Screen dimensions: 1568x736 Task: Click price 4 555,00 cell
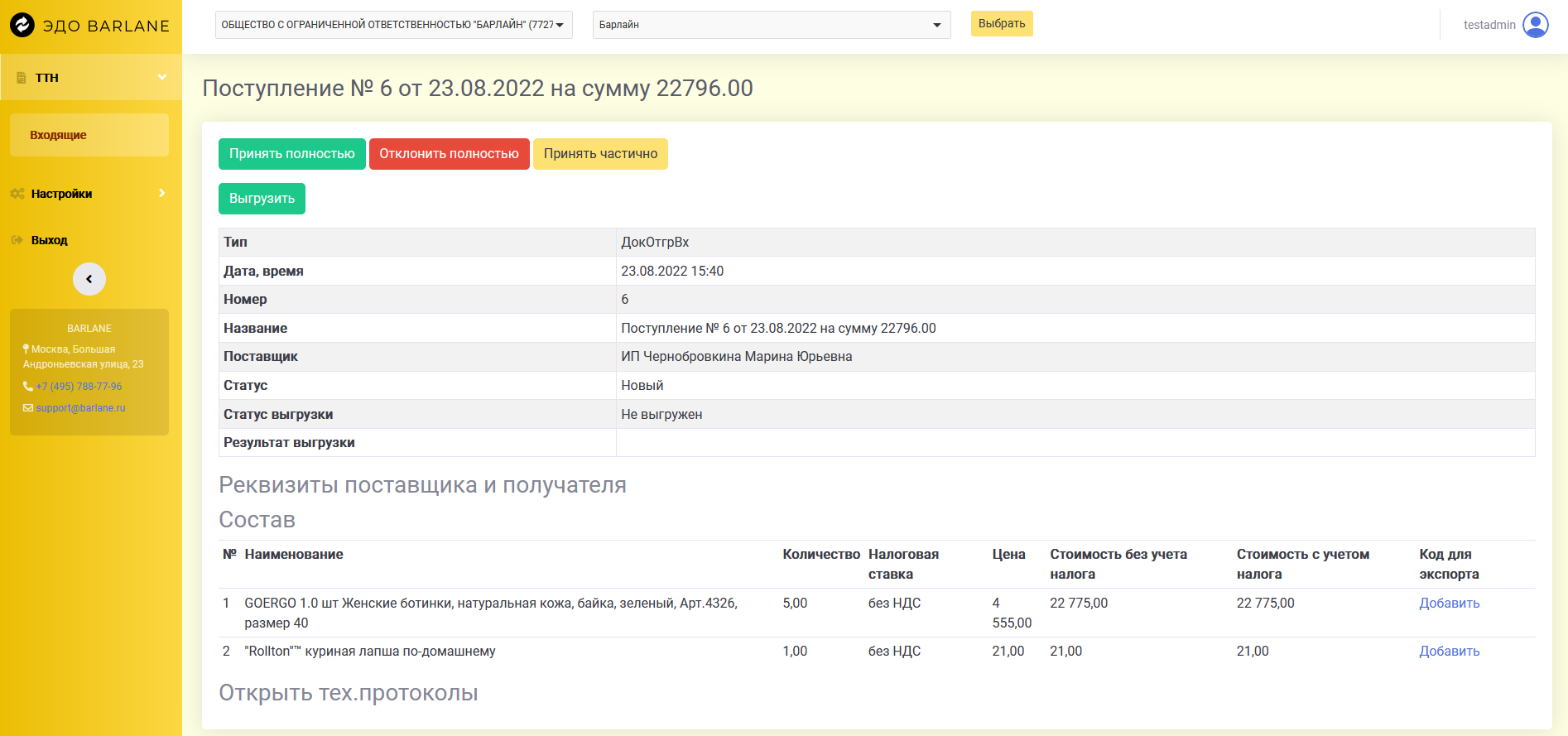point(1012,613)
